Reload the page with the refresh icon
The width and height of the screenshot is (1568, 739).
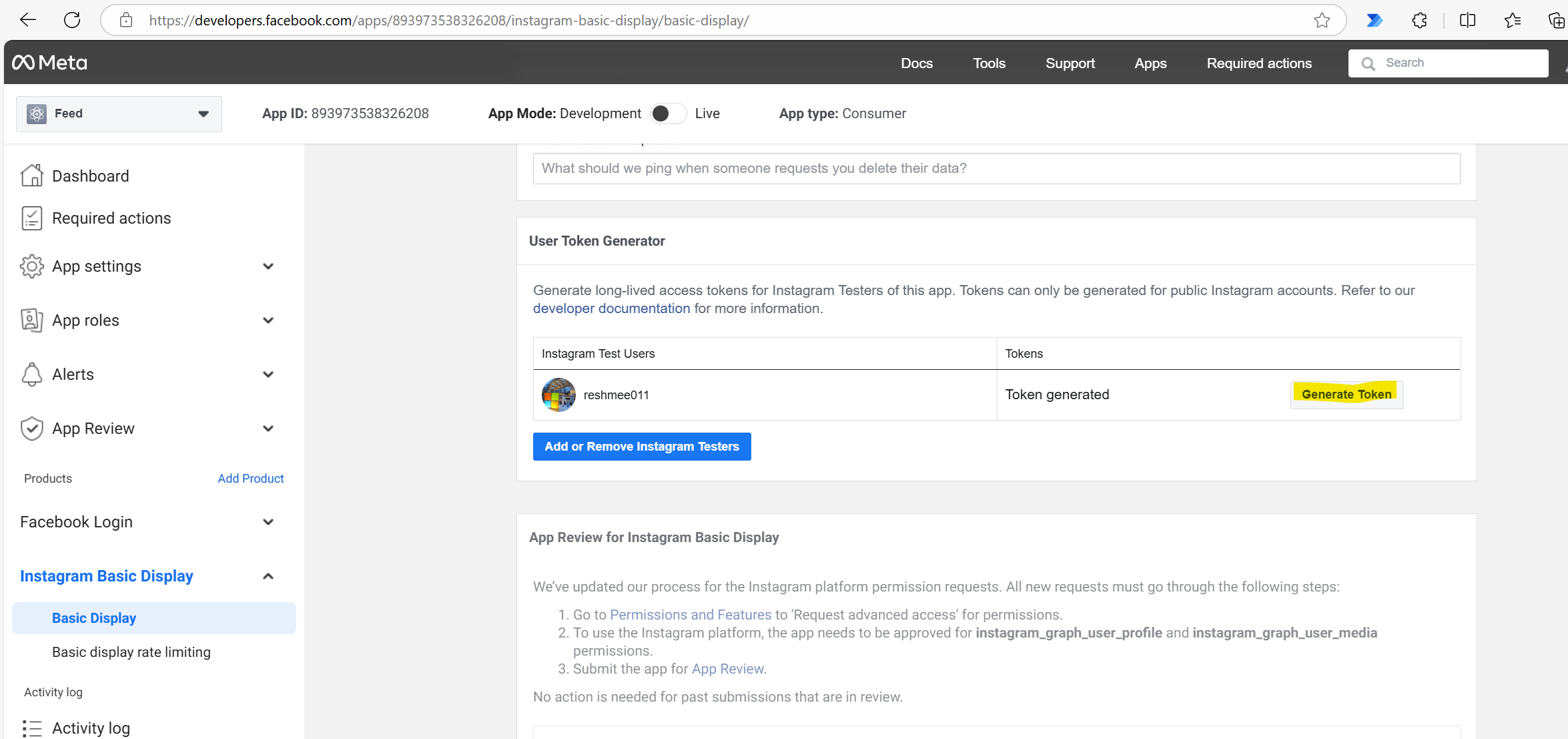tap(72, 20)
